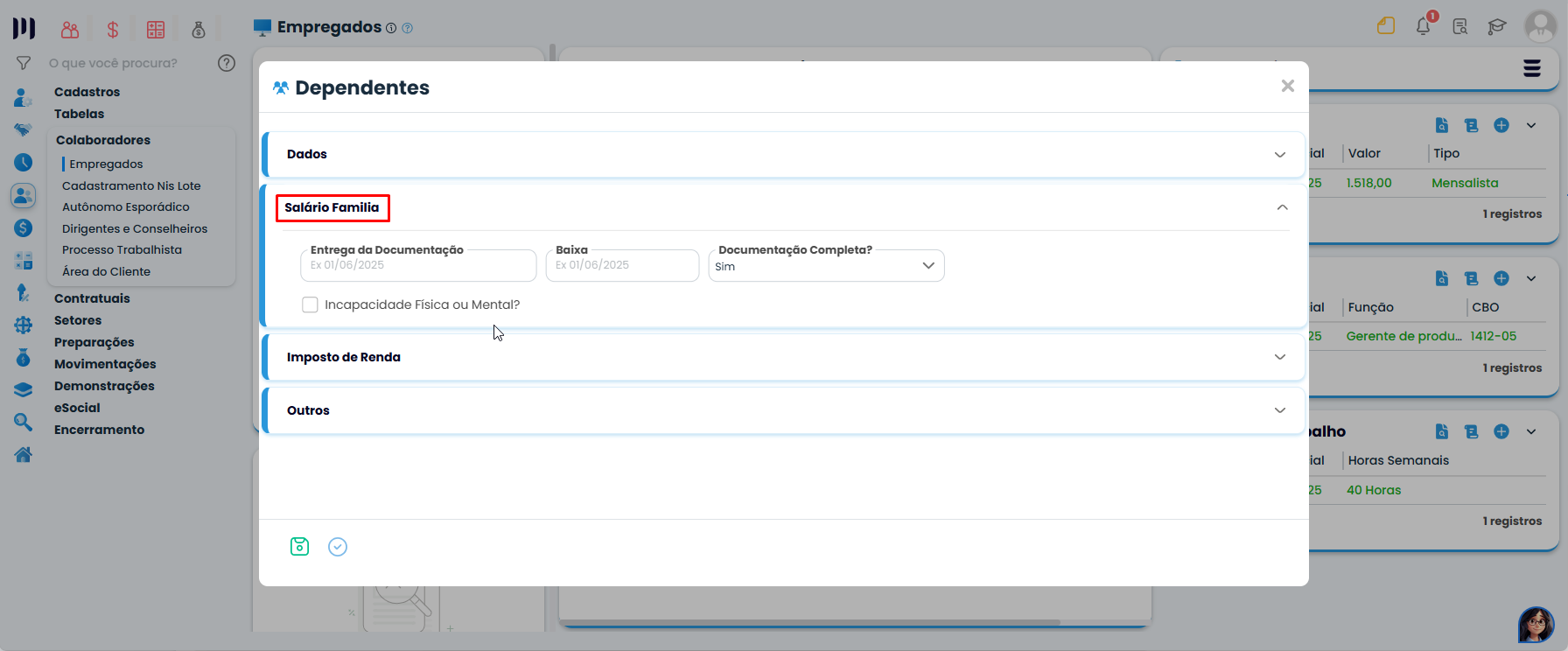Open the graduation cap training icon
Viewport: 1568px width, 651px height.
click(x=1497, y=26)
